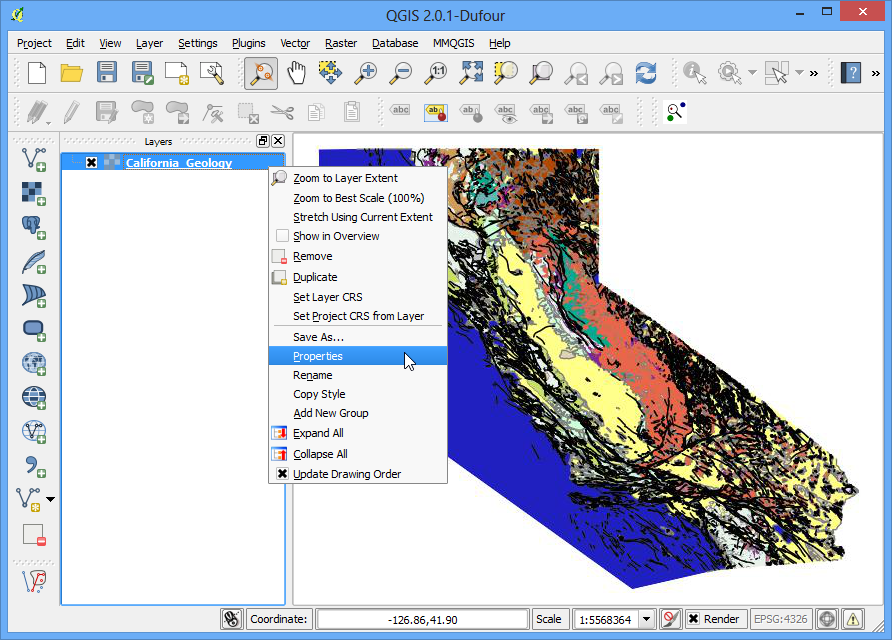Click the Zoom Last icon
892x640 pixels.
tap(576, 73)
